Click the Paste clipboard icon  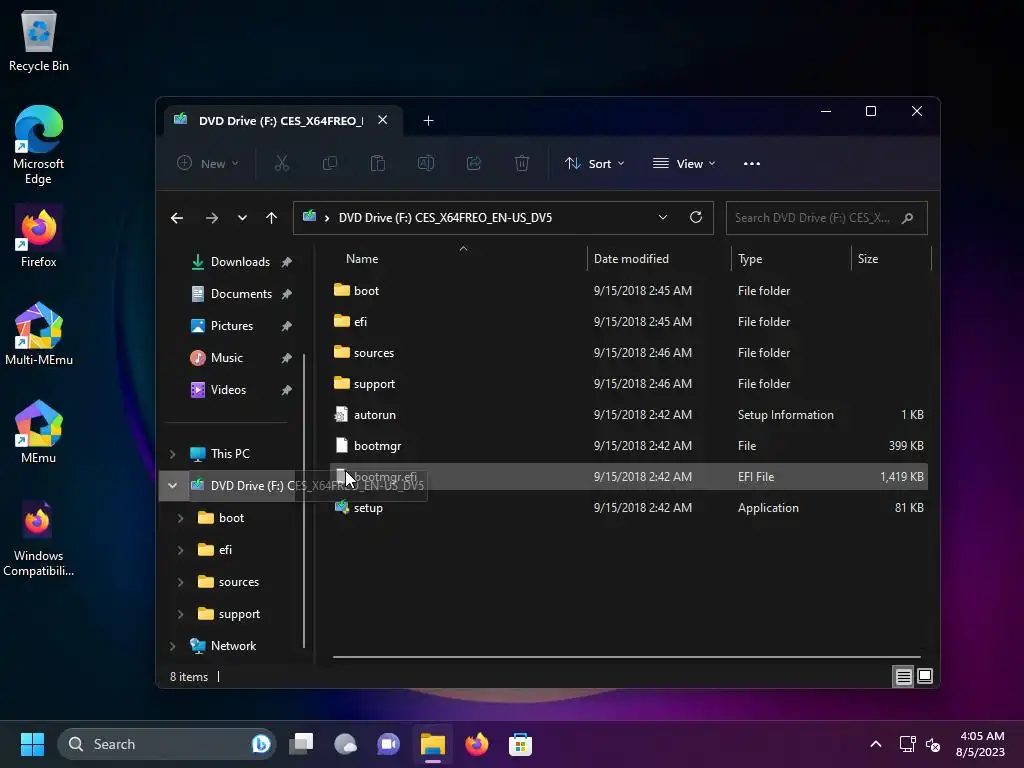coord(377,163)
